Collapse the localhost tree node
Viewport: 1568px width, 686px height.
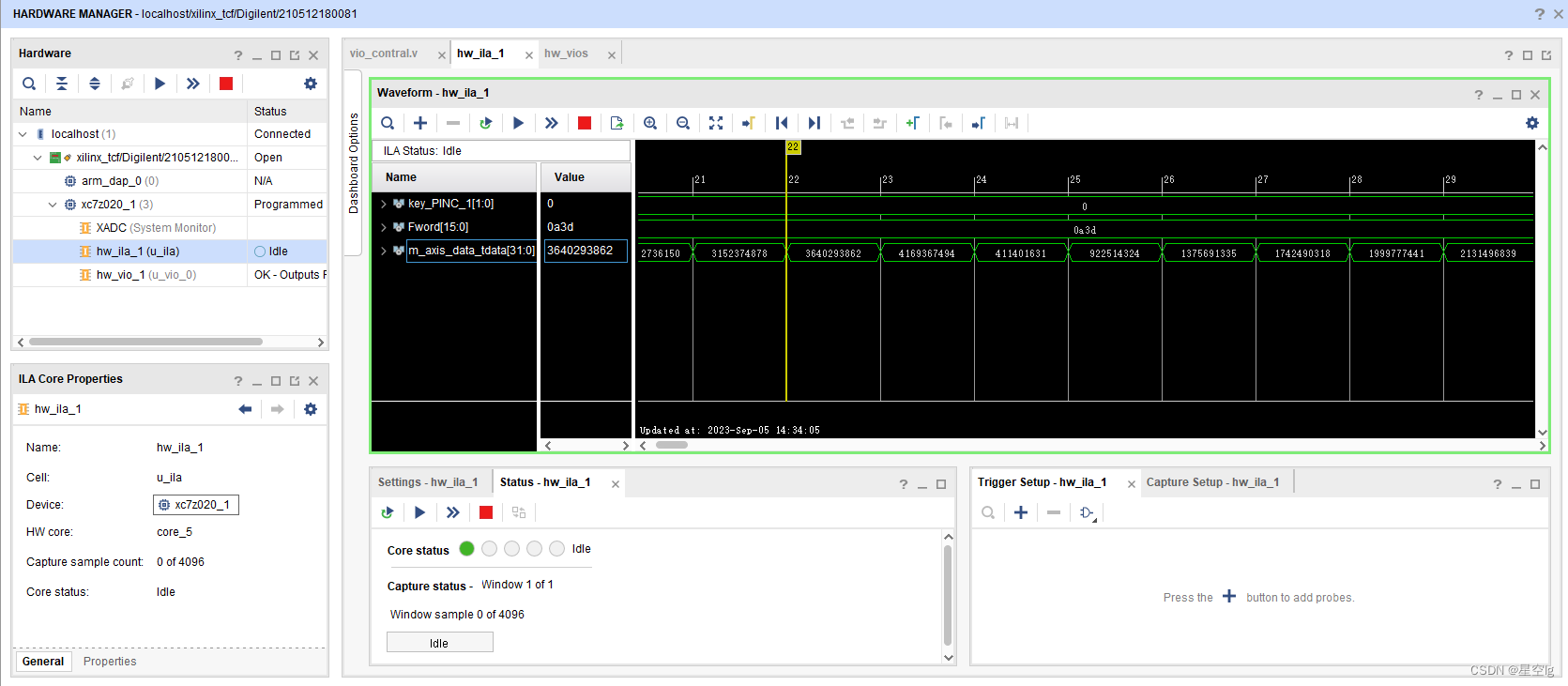coord(23,134)
